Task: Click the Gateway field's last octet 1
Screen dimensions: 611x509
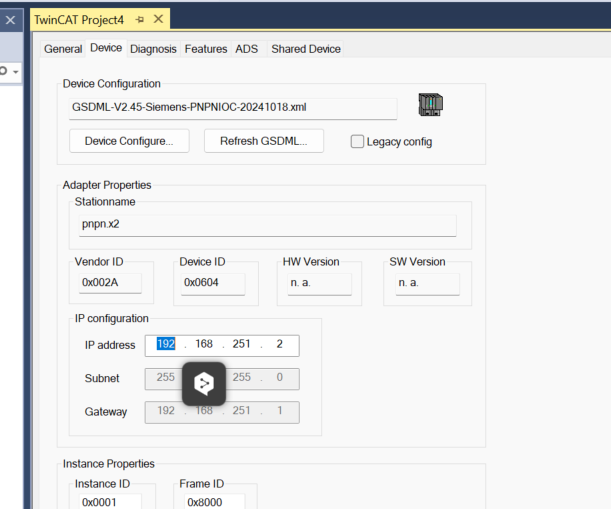Action: pos(279,411)
